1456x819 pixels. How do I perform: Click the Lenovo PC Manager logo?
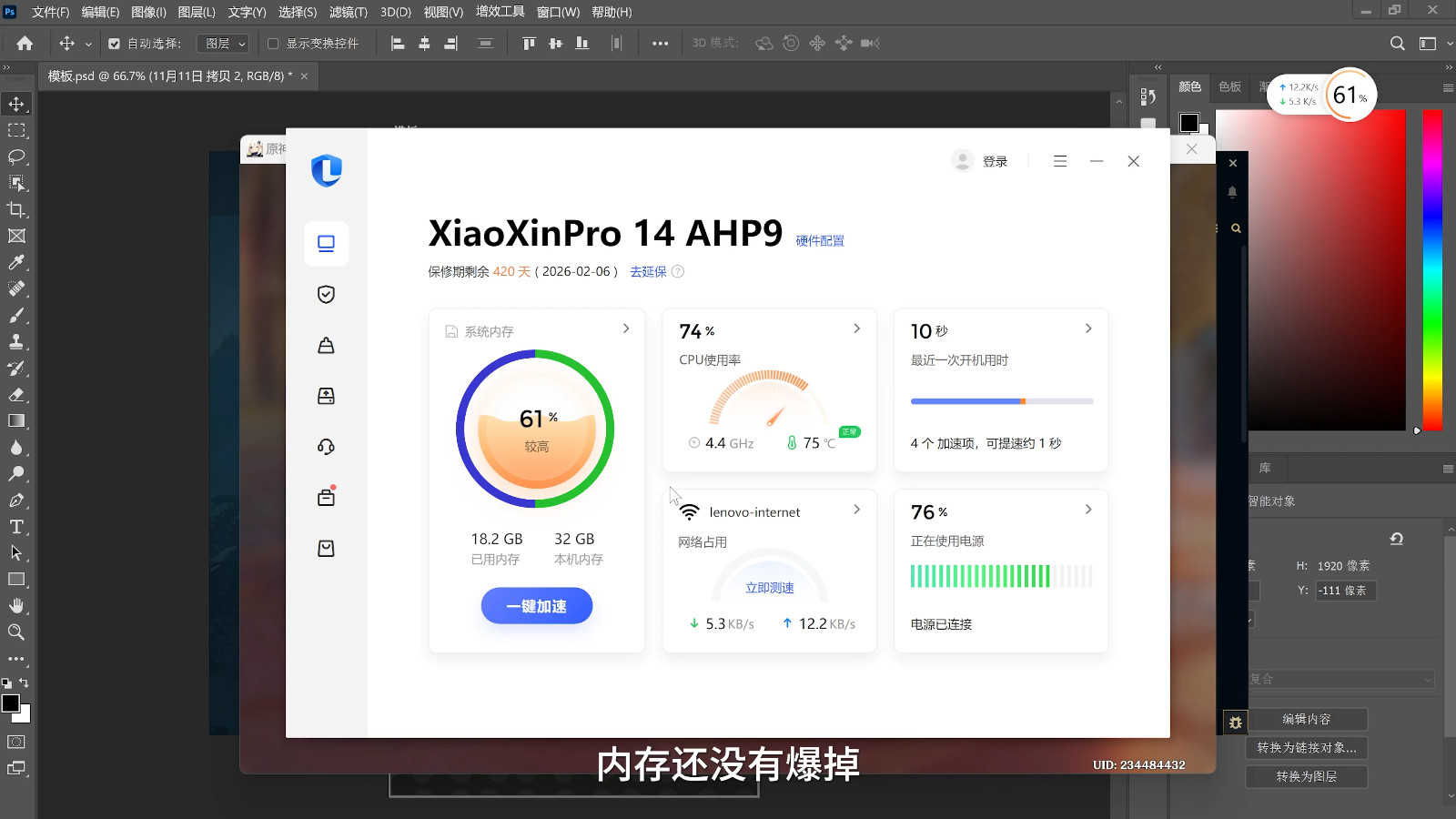tap(326, 170)
